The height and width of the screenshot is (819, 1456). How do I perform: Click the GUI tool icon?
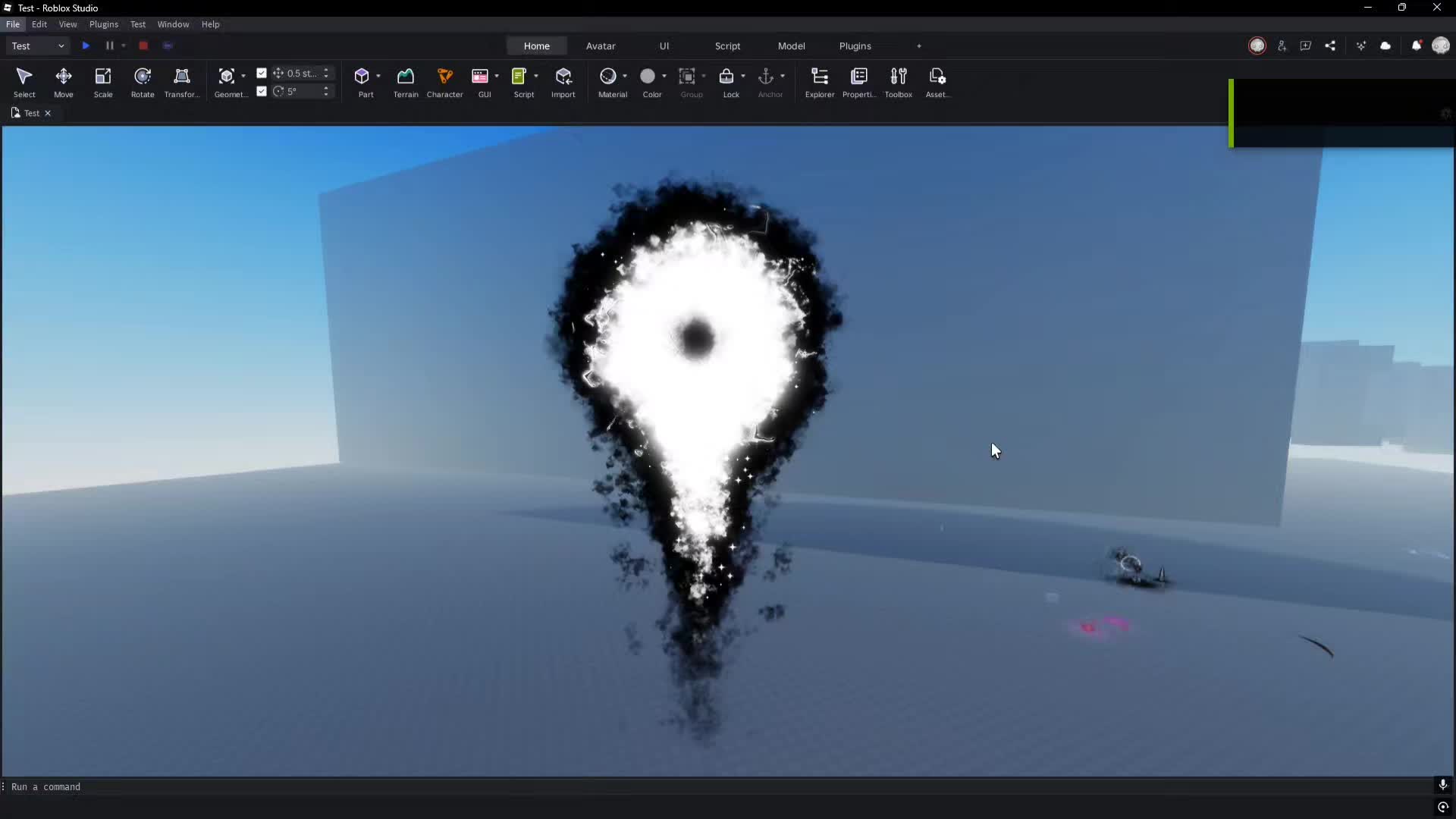(480, 77)
